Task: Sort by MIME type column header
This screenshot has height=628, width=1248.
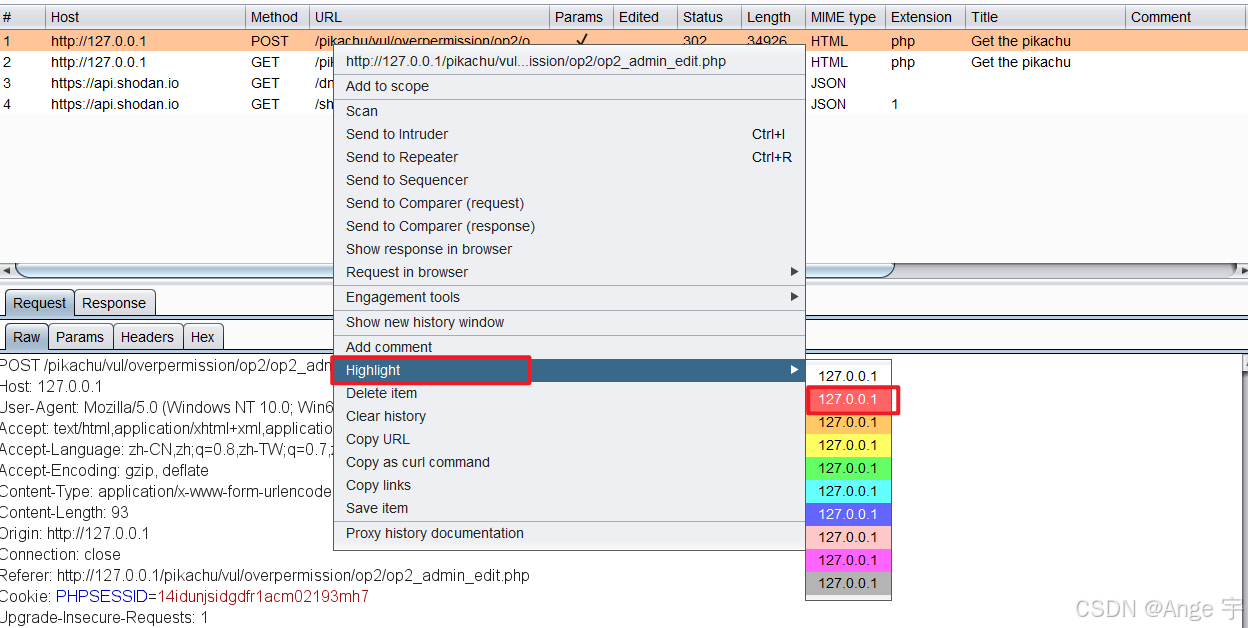Action: coord(844,17)
